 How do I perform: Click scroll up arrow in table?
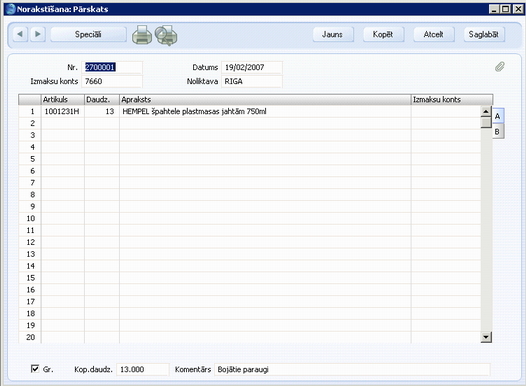486,111
